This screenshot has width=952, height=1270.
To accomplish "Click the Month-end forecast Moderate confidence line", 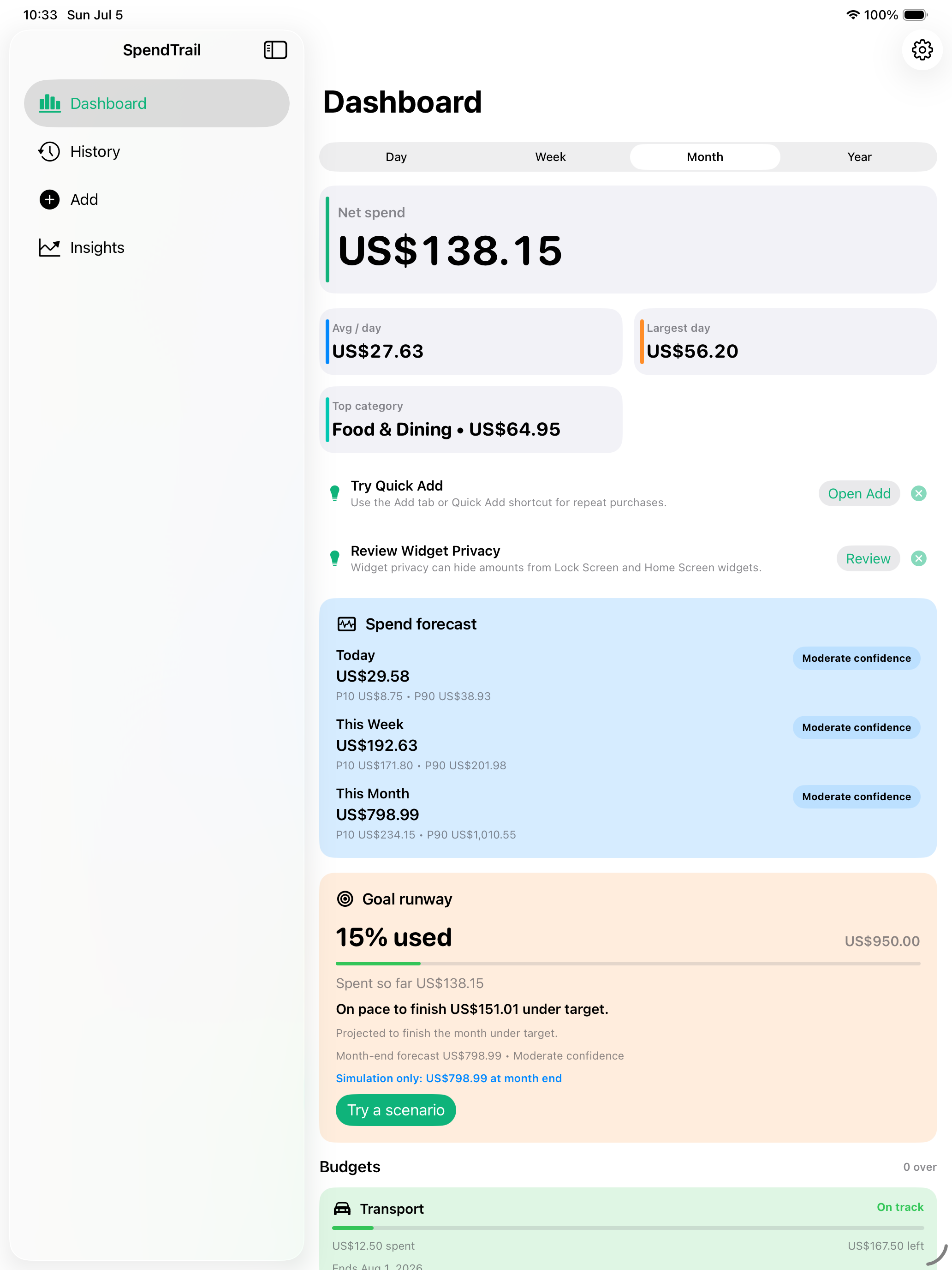I will click(480, 1056).
